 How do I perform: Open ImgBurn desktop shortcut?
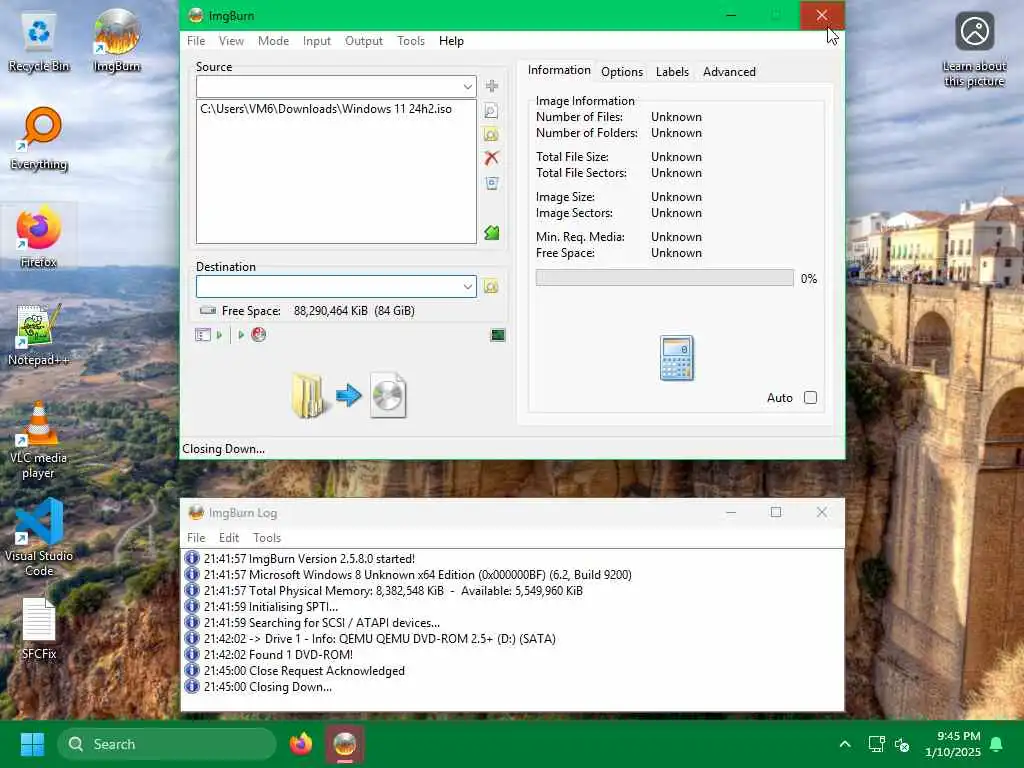(x=117, y=40)
